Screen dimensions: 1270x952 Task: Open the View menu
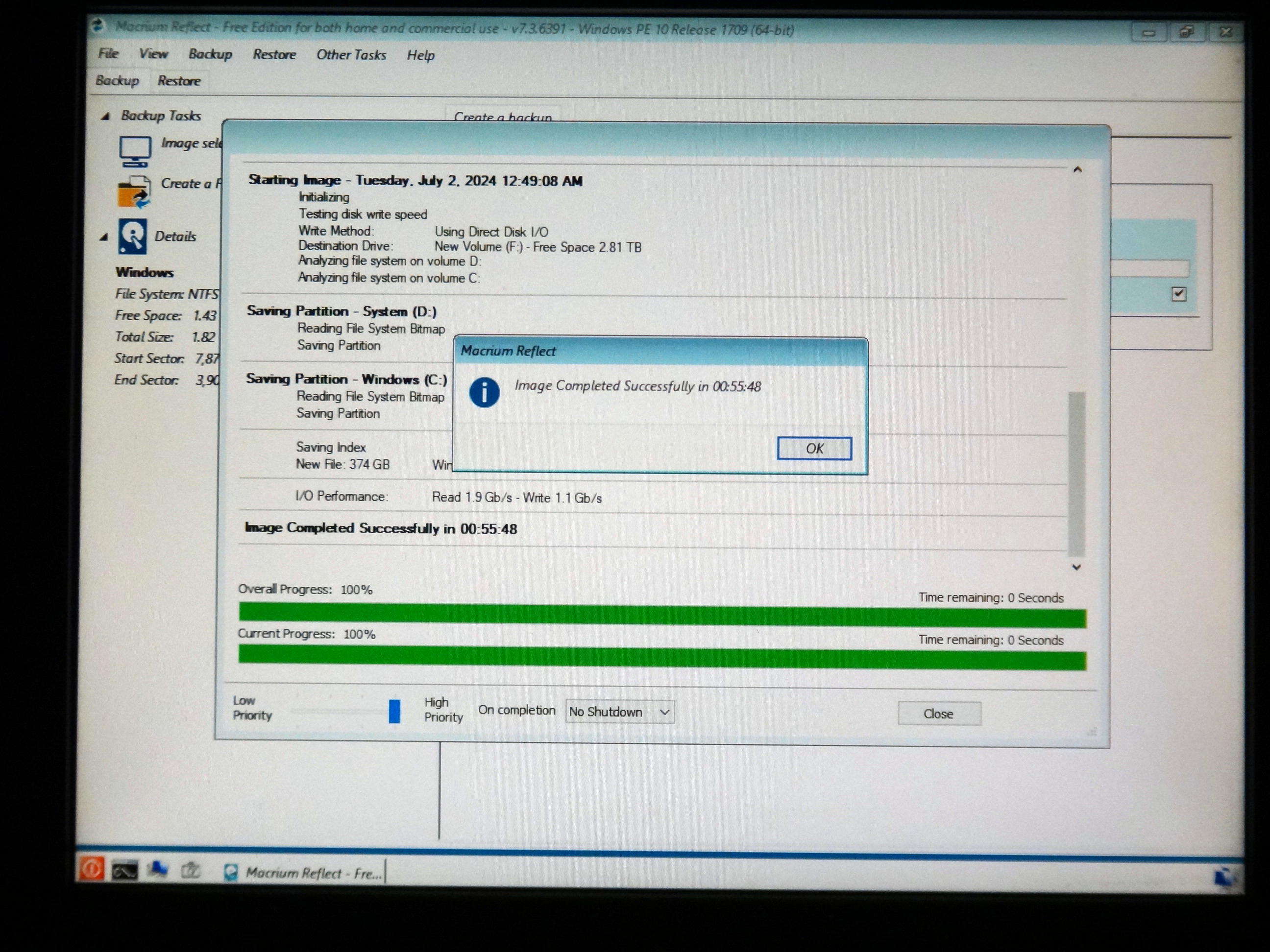click(x=153, y=54)
